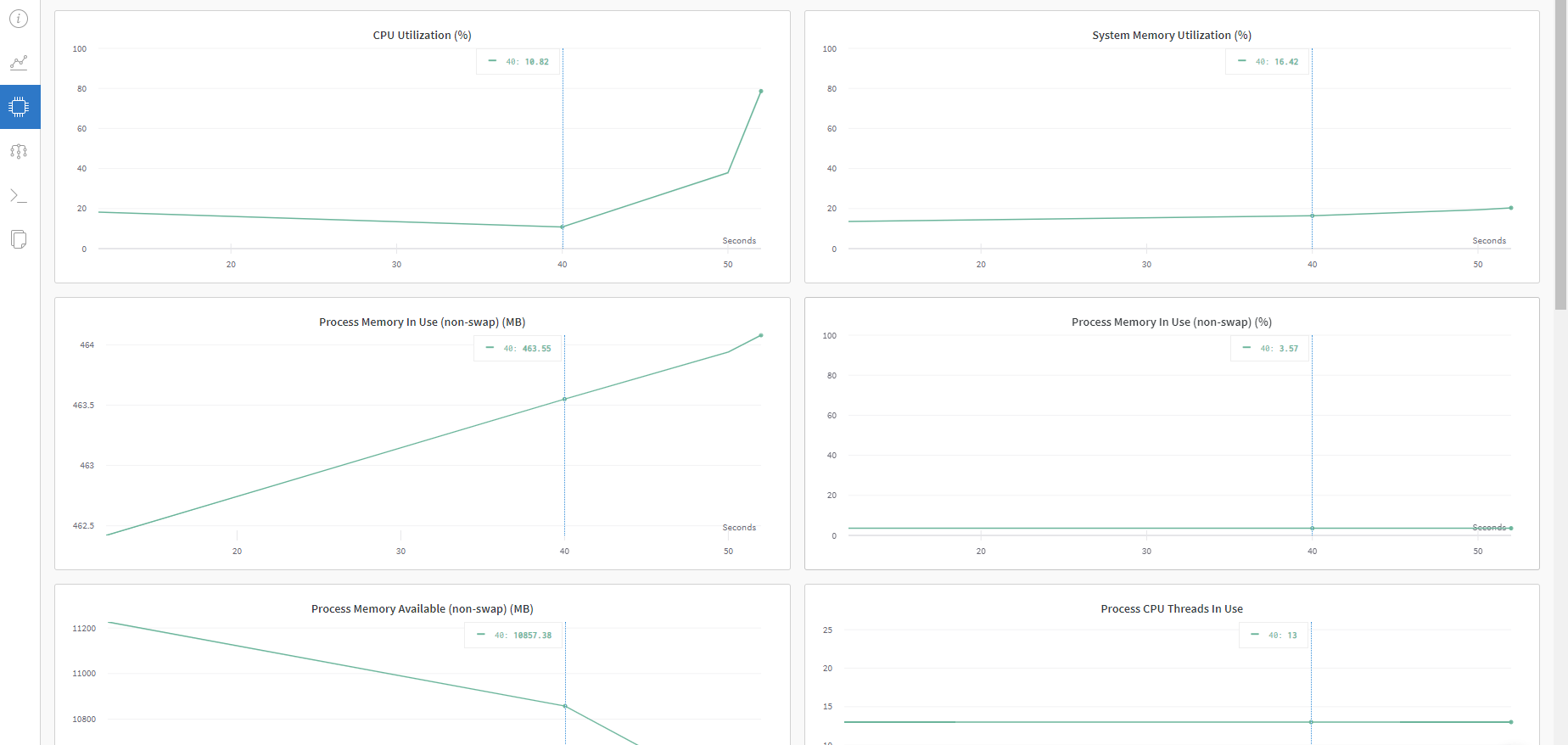Click x-axis tick 30 in System Memory Utilization chart
This screenshot has width=1568, height=745.
(x=1146, y=265)
